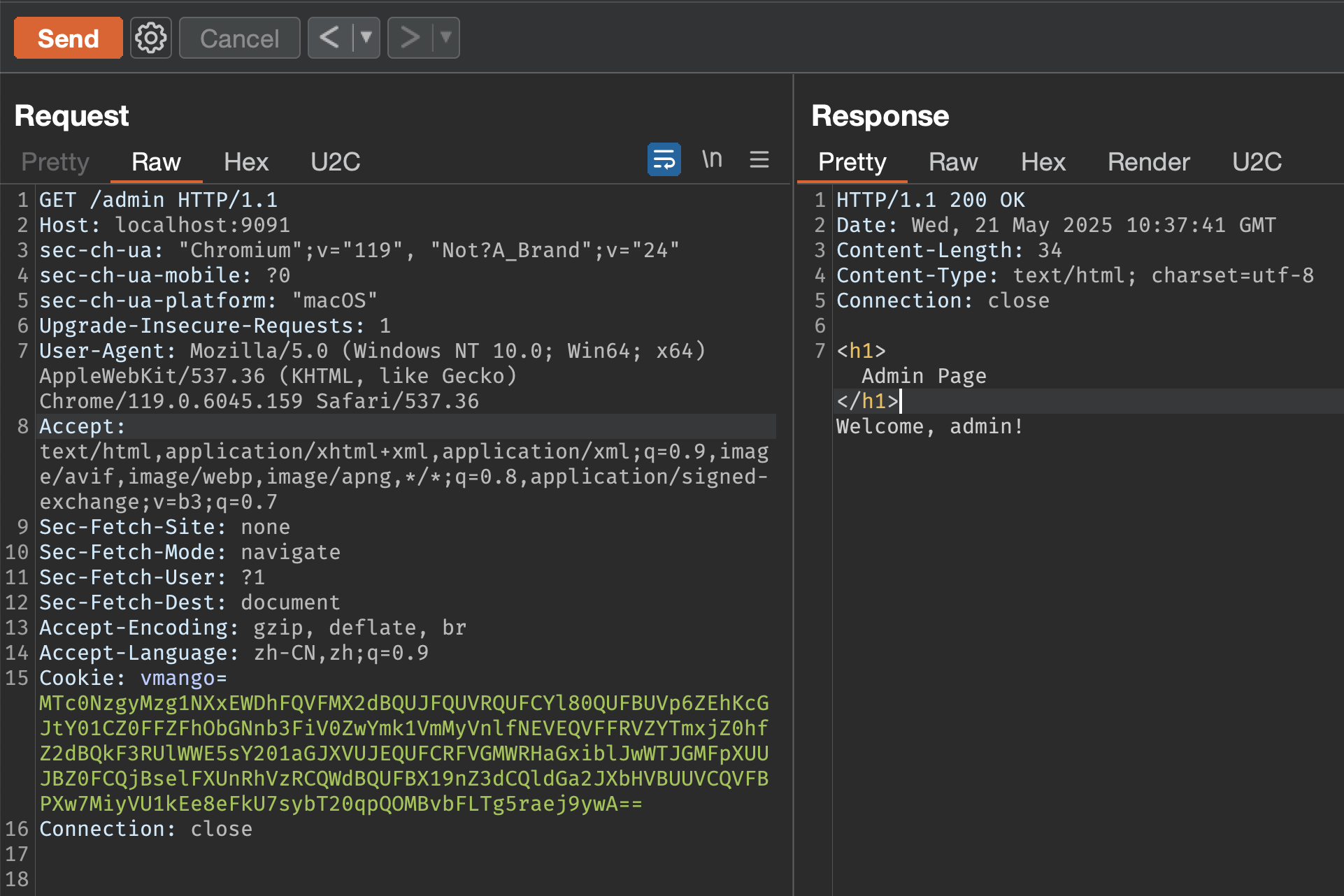Click 'Content-Length: 34' response header
This screenshot has height=896, width=1344.
950,250
